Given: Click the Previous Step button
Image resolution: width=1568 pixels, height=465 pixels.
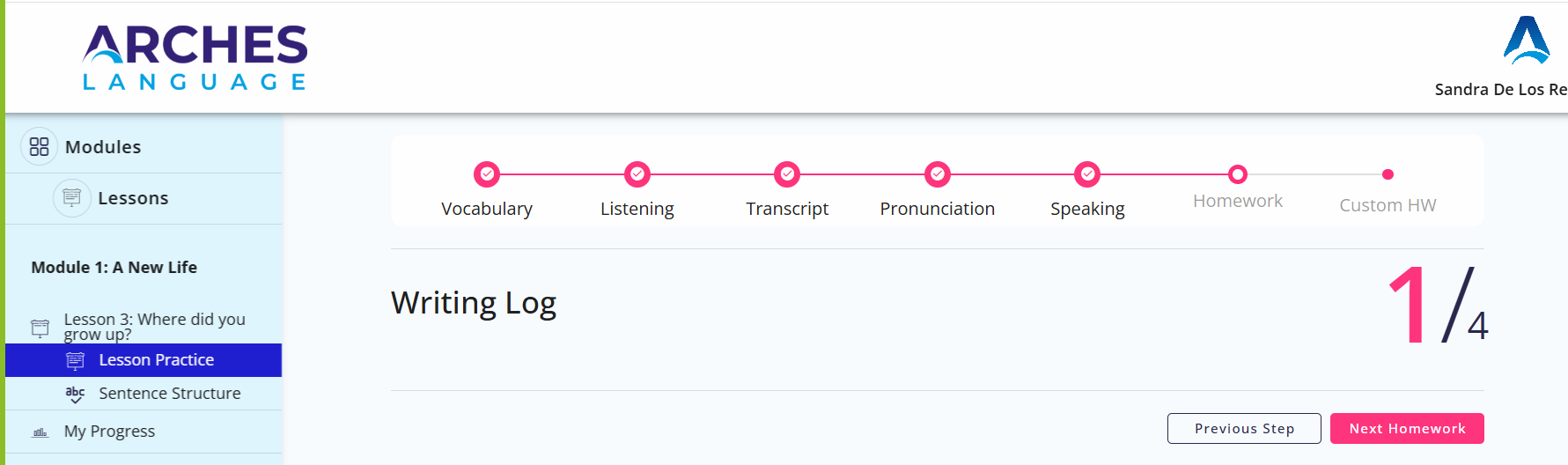Looking at the screenshot, I should pos(1244,429).
